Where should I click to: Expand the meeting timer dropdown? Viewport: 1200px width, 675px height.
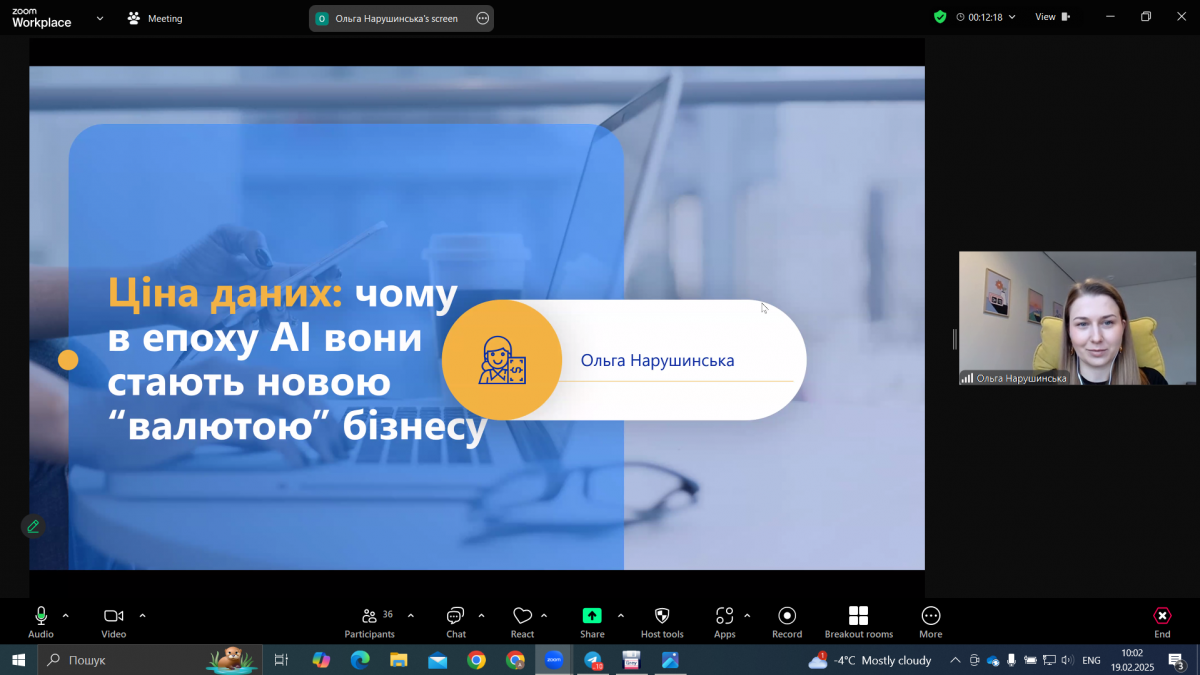pos(1013,16)
